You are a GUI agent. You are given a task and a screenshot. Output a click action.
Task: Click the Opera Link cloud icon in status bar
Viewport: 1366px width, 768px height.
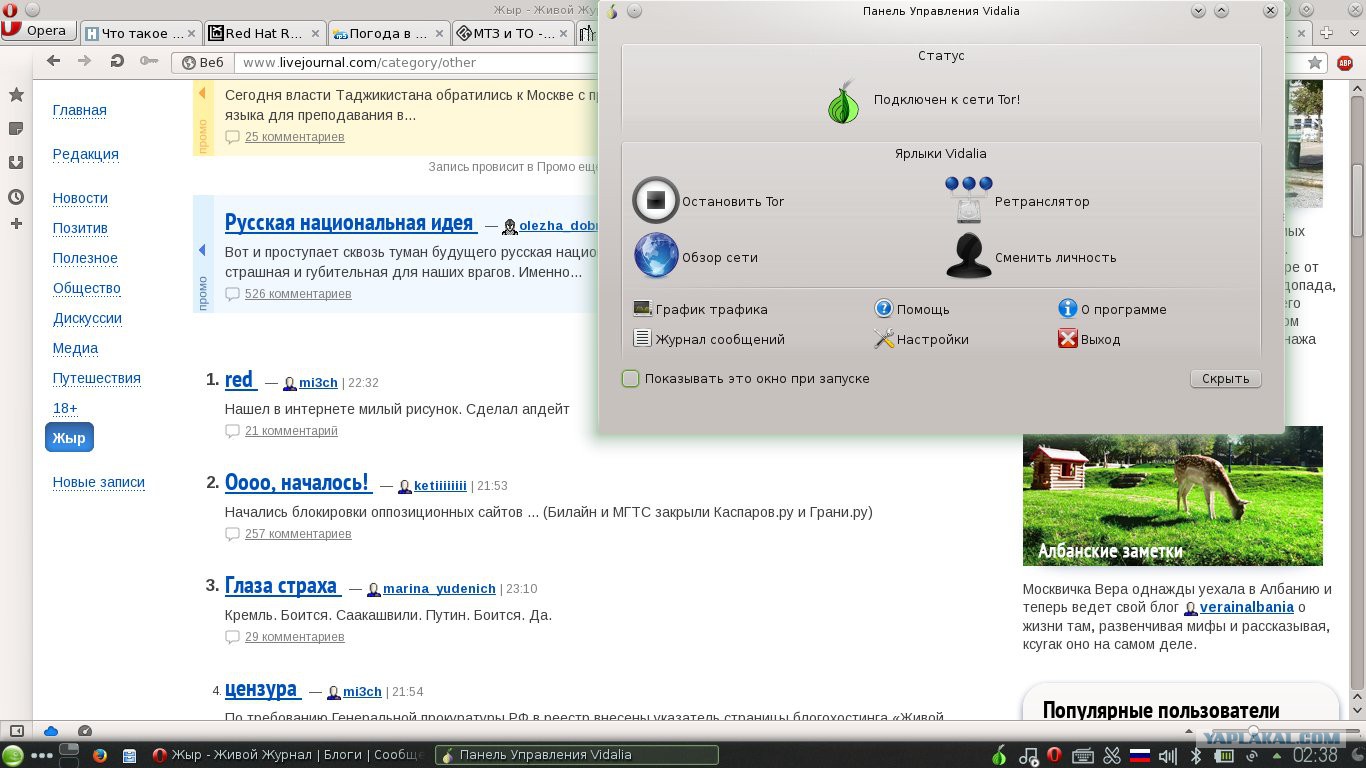click(x=51, y=731)
